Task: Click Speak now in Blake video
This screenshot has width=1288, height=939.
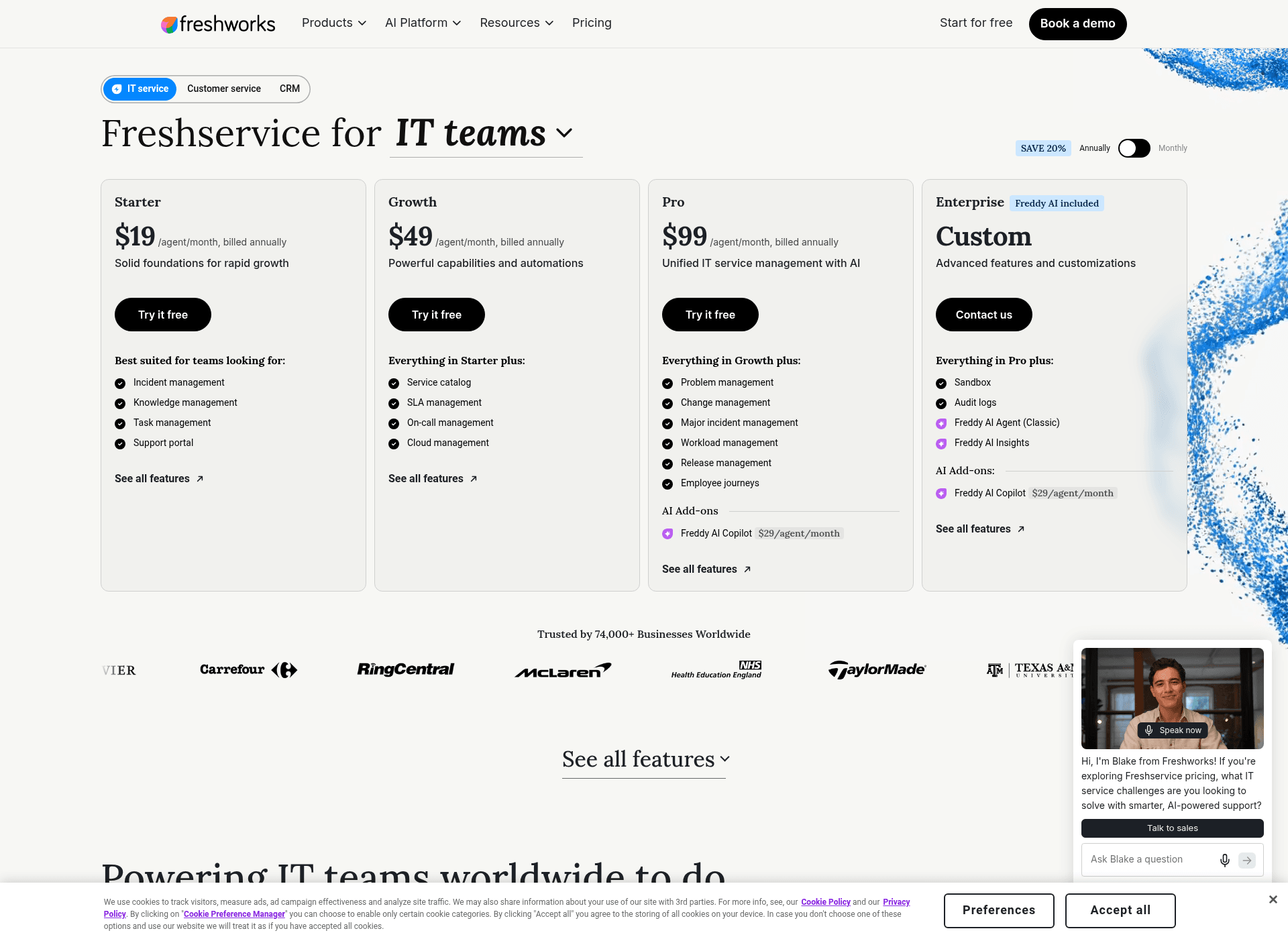Action: [1173, 730]
